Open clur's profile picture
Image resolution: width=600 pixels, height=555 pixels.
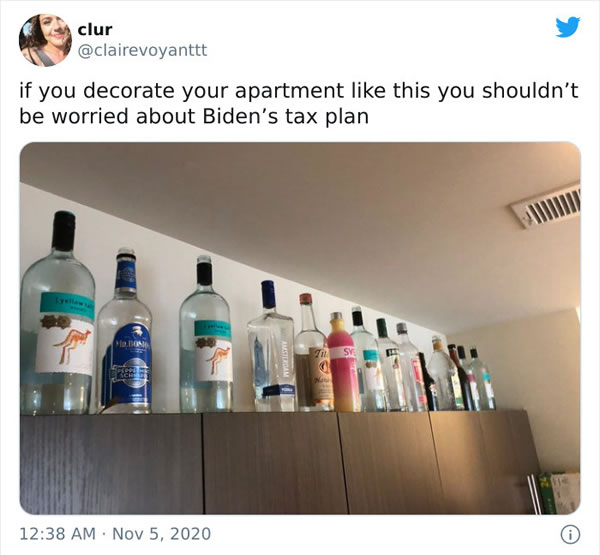pos(46,40)
